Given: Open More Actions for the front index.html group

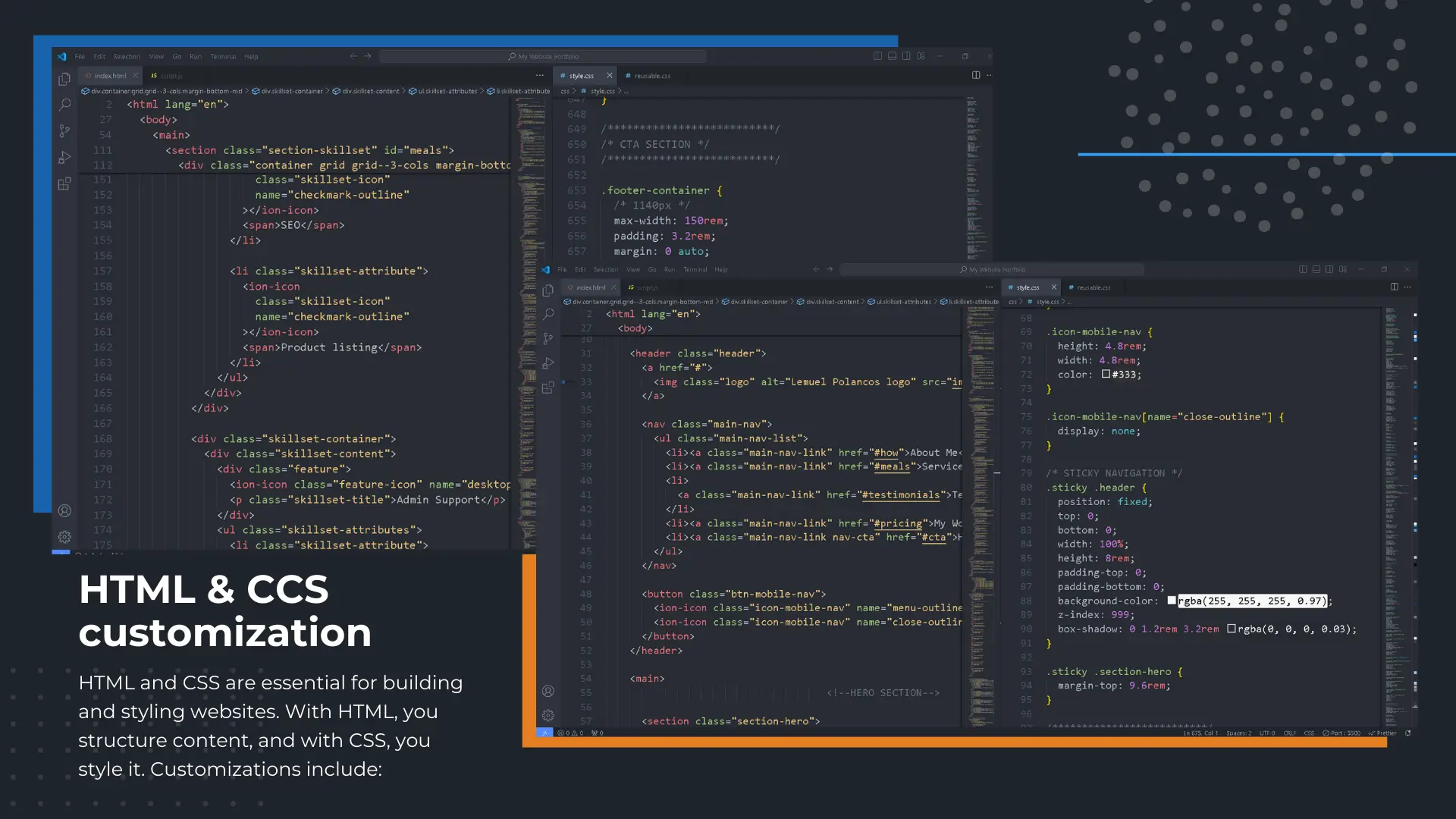Looking at the screenshot, I should pyautogui.click(x=989, y=287).
